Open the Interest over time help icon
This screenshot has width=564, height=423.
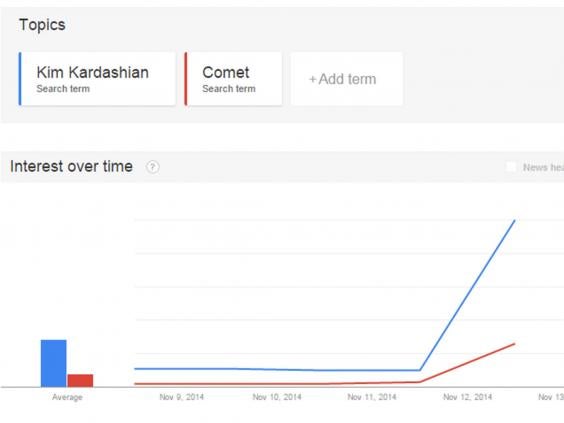(153, 167)
